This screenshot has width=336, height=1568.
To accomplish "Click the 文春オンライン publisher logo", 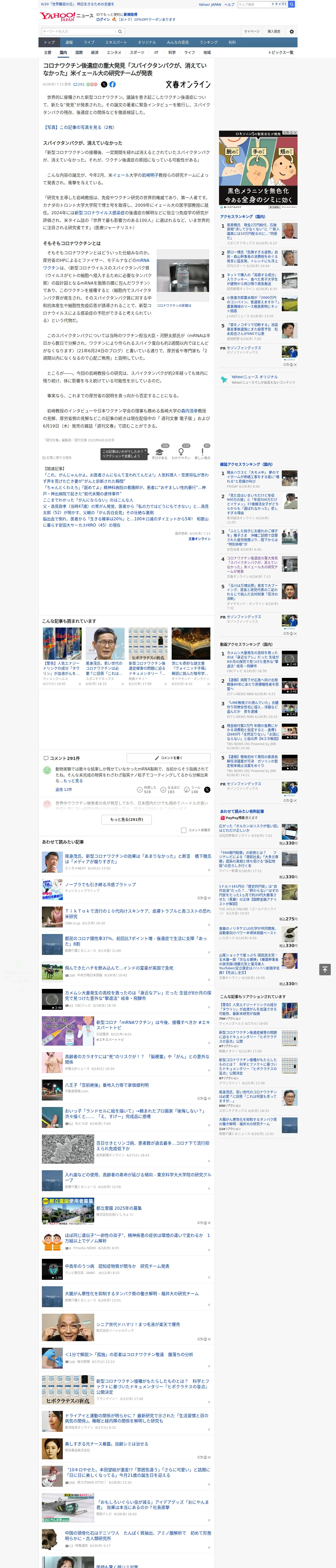I will [188, 85].
